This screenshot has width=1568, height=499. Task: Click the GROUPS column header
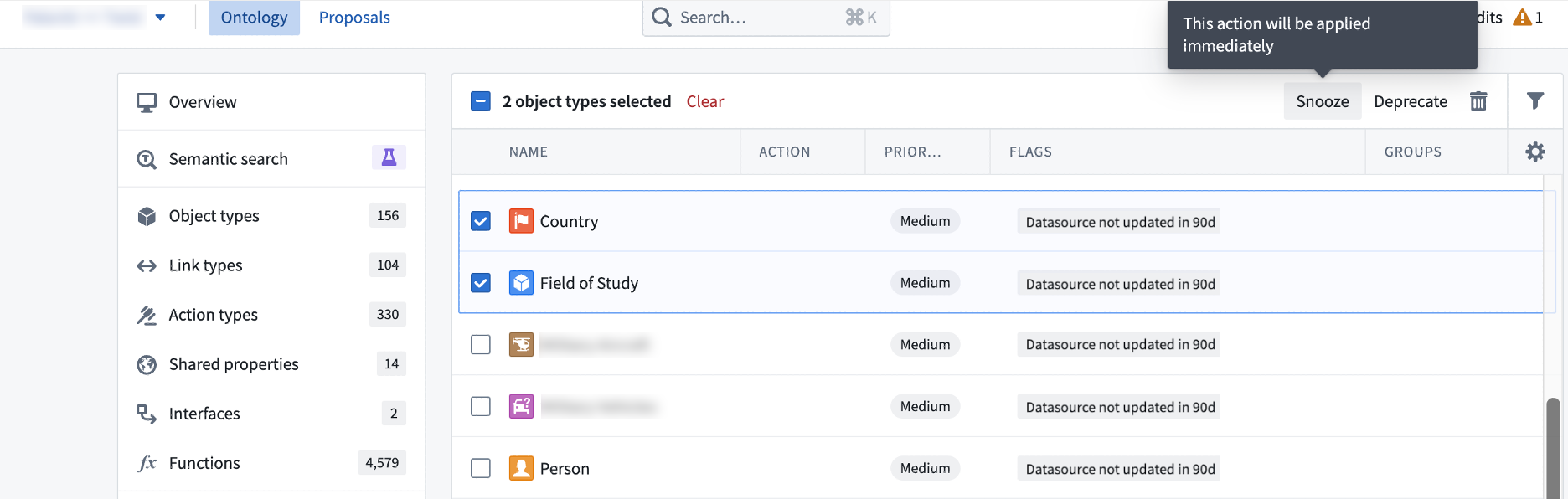coord(1413,152)
